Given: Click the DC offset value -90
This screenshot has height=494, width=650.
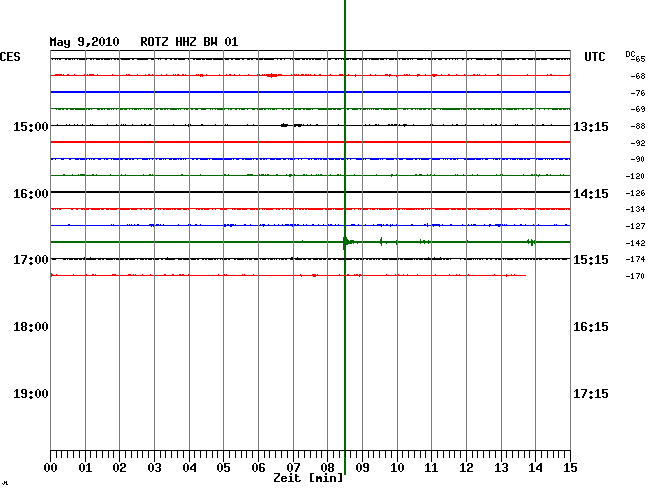Looking at the screenshot, I should pos(638,159).
